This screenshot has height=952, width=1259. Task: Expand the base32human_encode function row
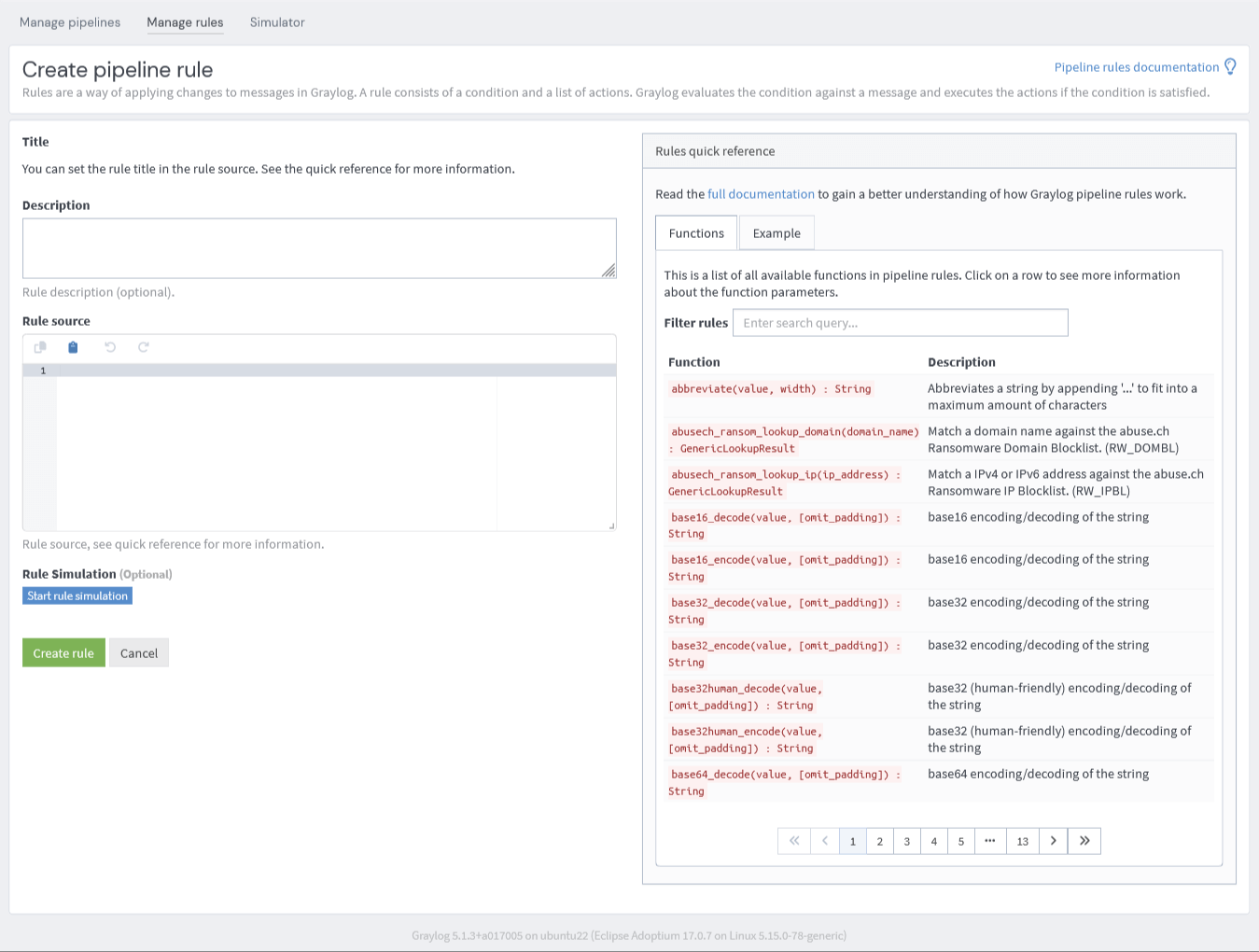(x=939, y=740)
